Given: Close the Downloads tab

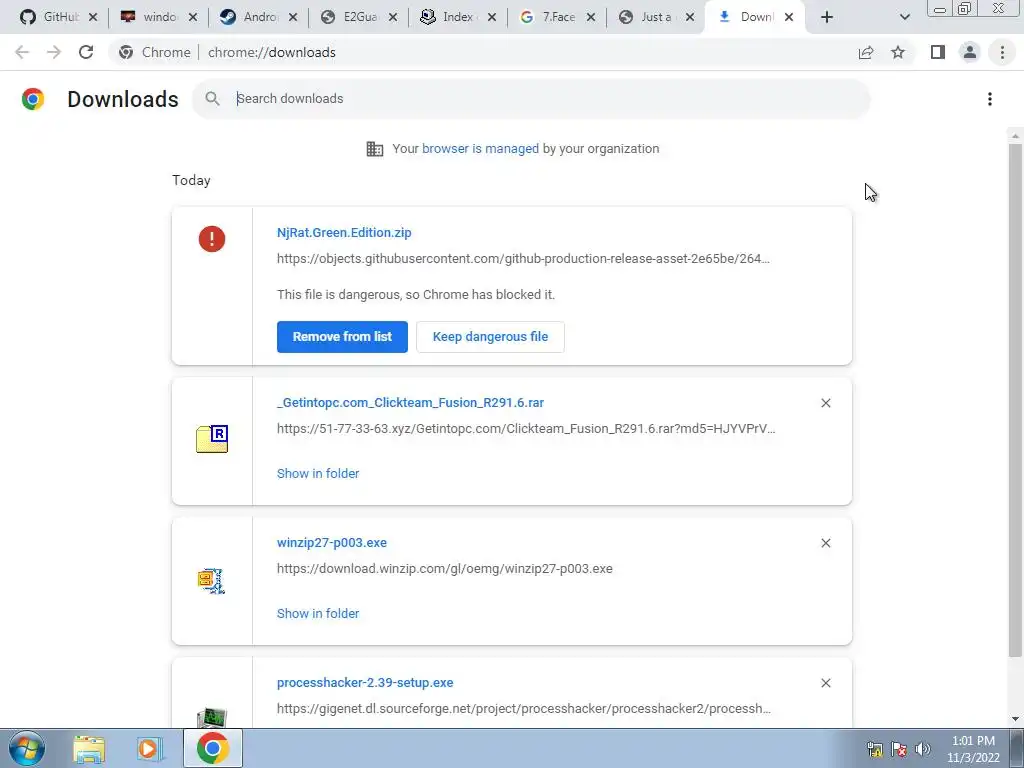Looking at the screenshot, I should coord(789,18).
